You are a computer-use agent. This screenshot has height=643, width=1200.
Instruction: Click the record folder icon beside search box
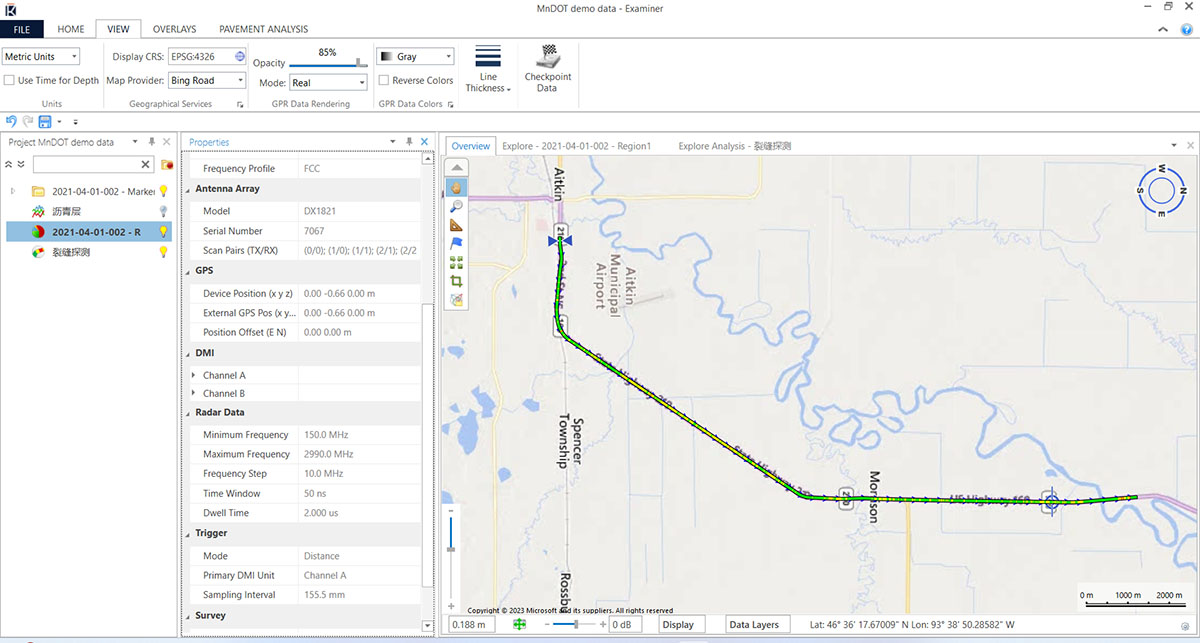[168, 164]
